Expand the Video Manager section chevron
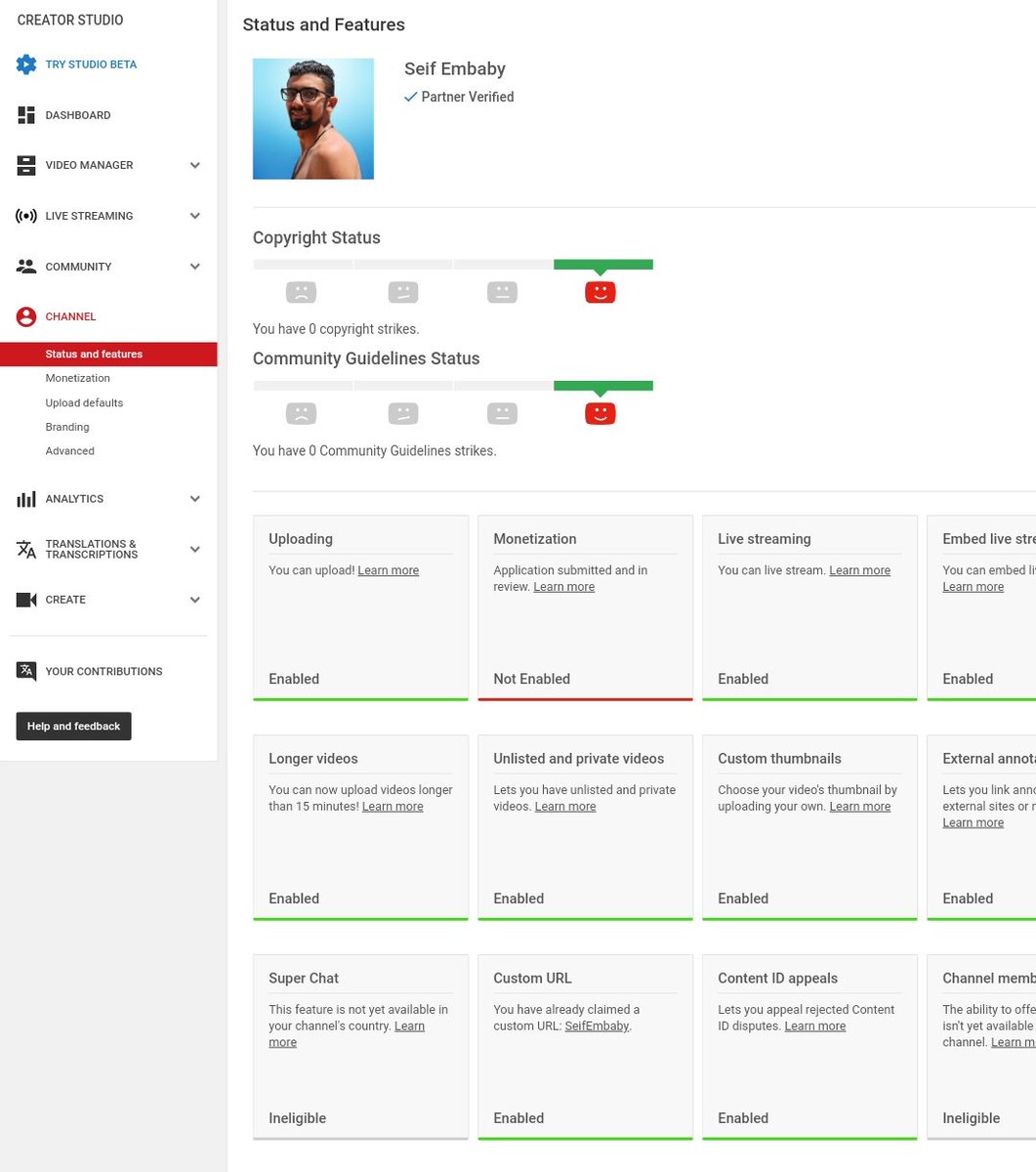 (x=195, y=165)
